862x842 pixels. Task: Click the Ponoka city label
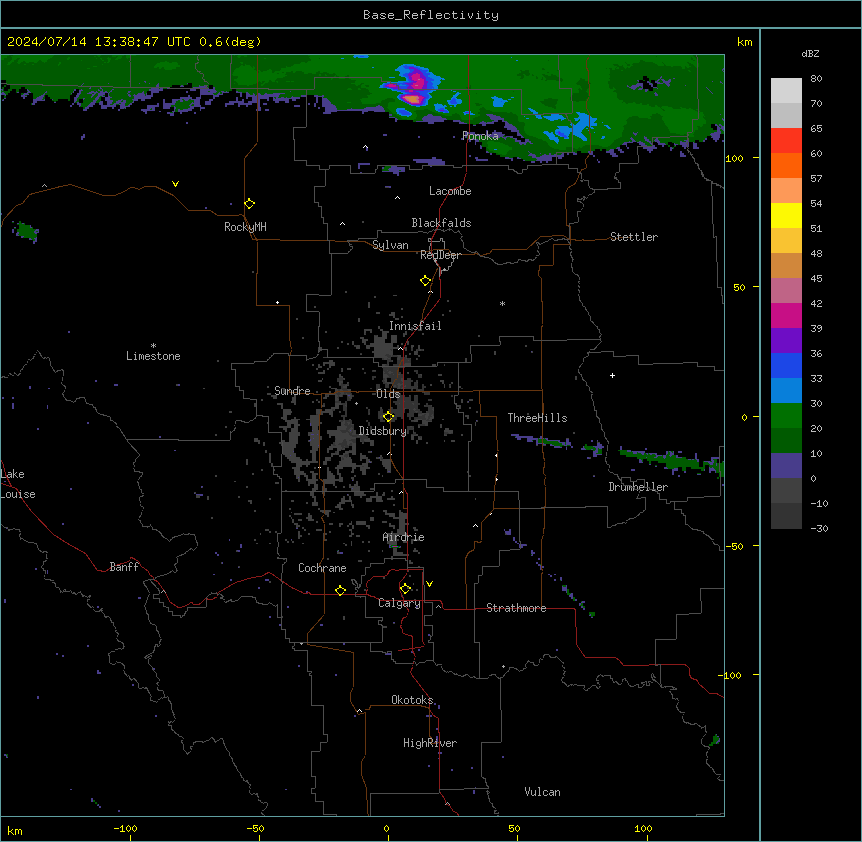pyautogui.click(x=480, y=136)
